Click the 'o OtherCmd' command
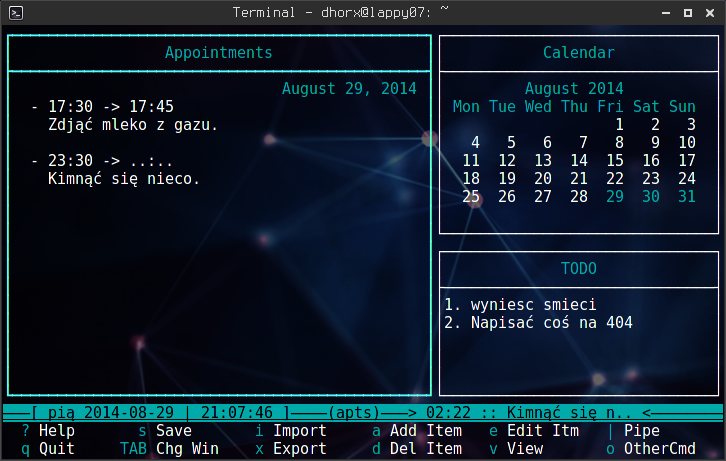This screenshot has width=726, height=461. click(651, 449)
